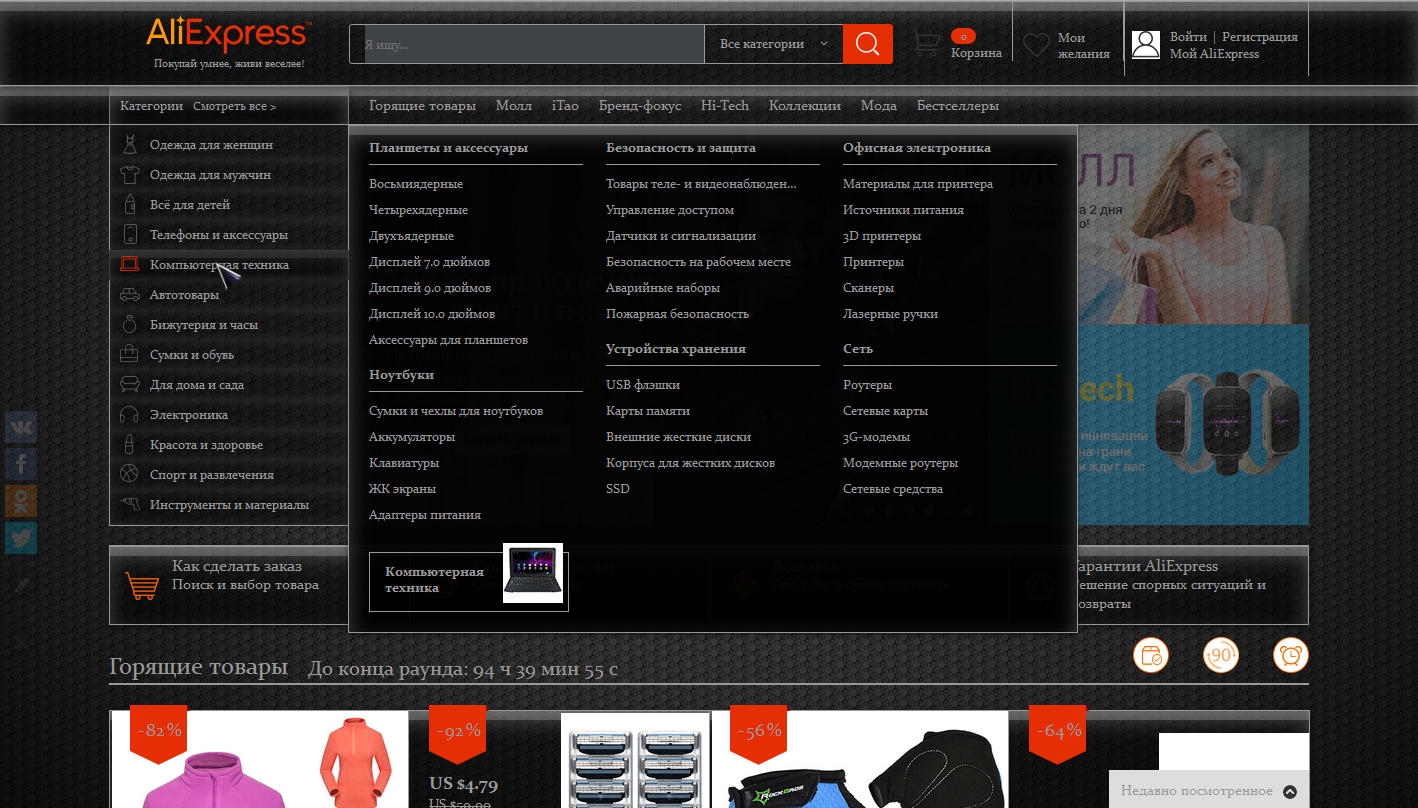Click the men's clothing t-shirt icon

click(x=129, y=175)
